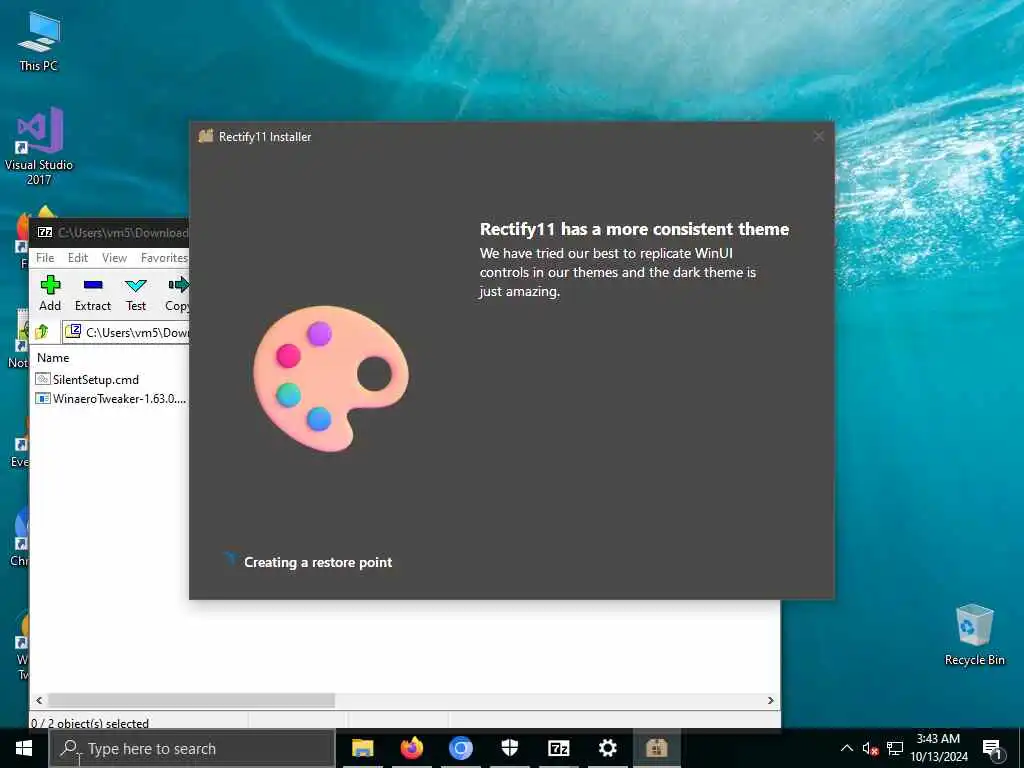Click the Copy arrow icon in 7-Zip
The image size is (1024, 768).
[178, 285]
